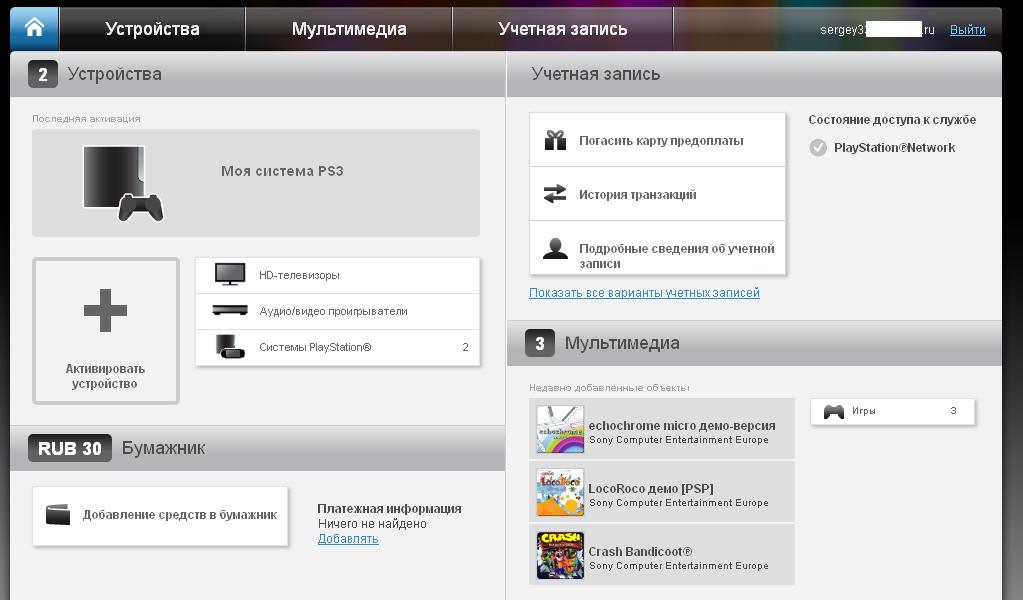This screenshot has height=600, width=1023.
Task: Open HD-телевизоры category
Action: [x=337, y=275]
